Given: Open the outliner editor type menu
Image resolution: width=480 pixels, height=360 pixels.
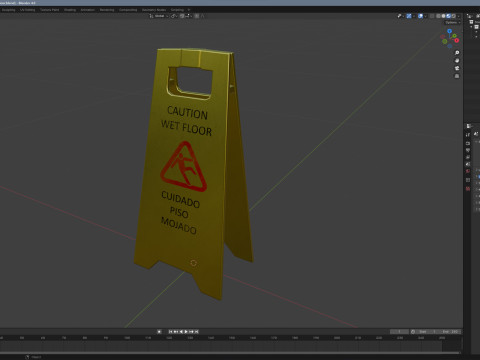Looking at the screenshot, I should 470,16.
